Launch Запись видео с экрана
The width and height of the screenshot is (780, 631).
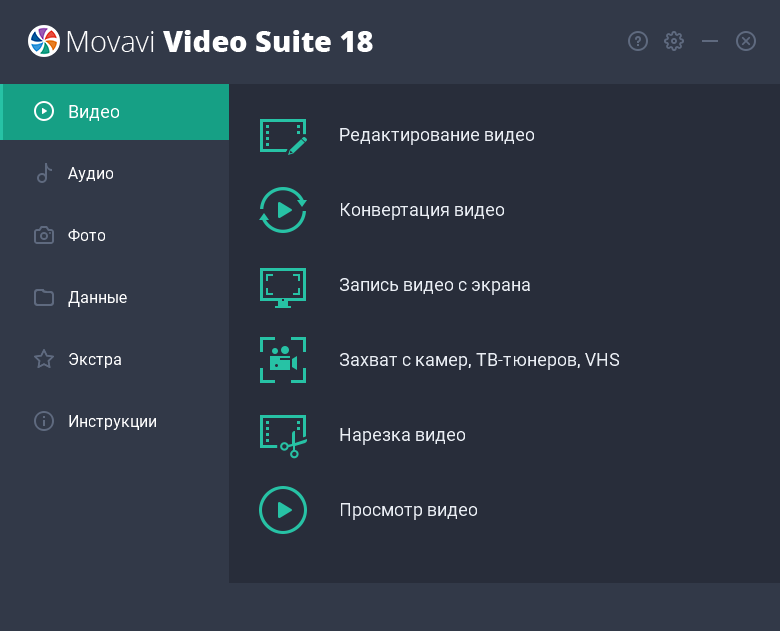click(435, 285)
